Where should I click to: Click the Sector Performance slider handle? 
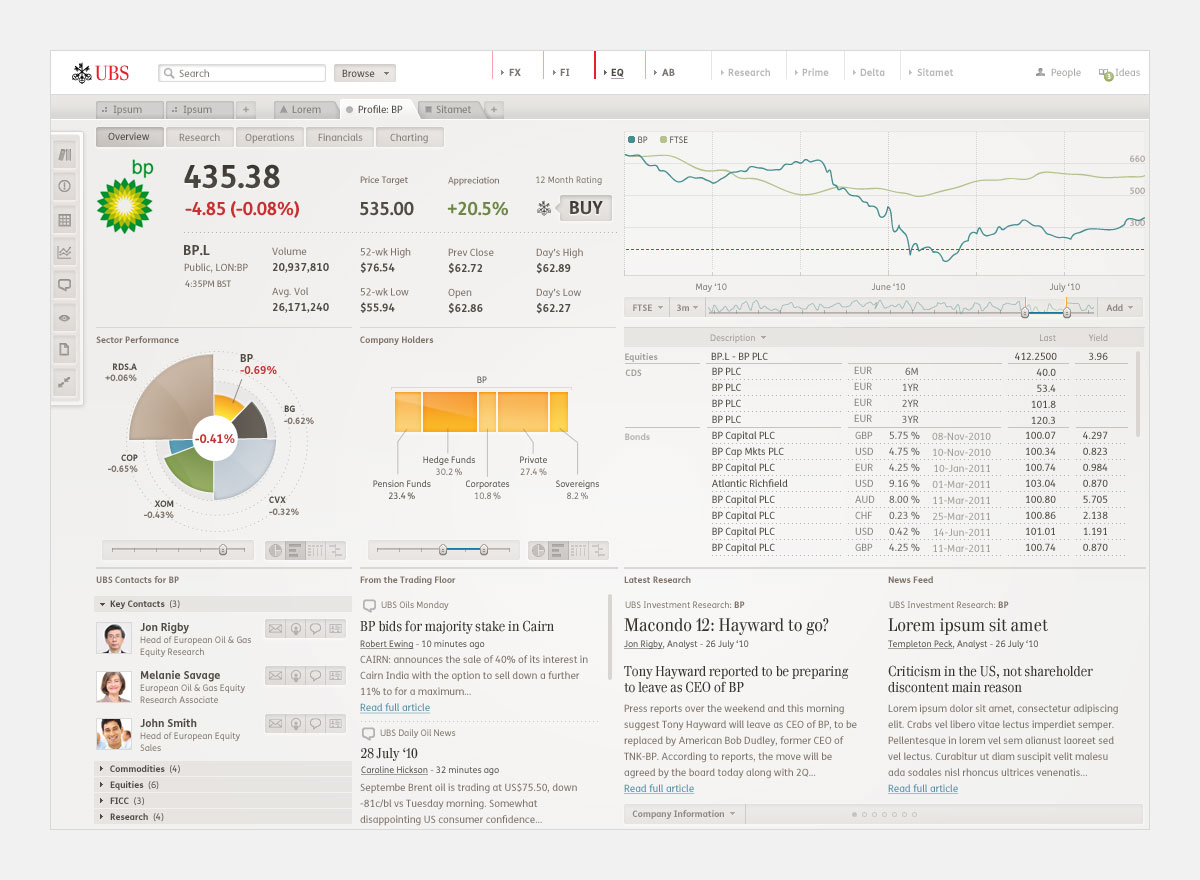coord(223,550)
